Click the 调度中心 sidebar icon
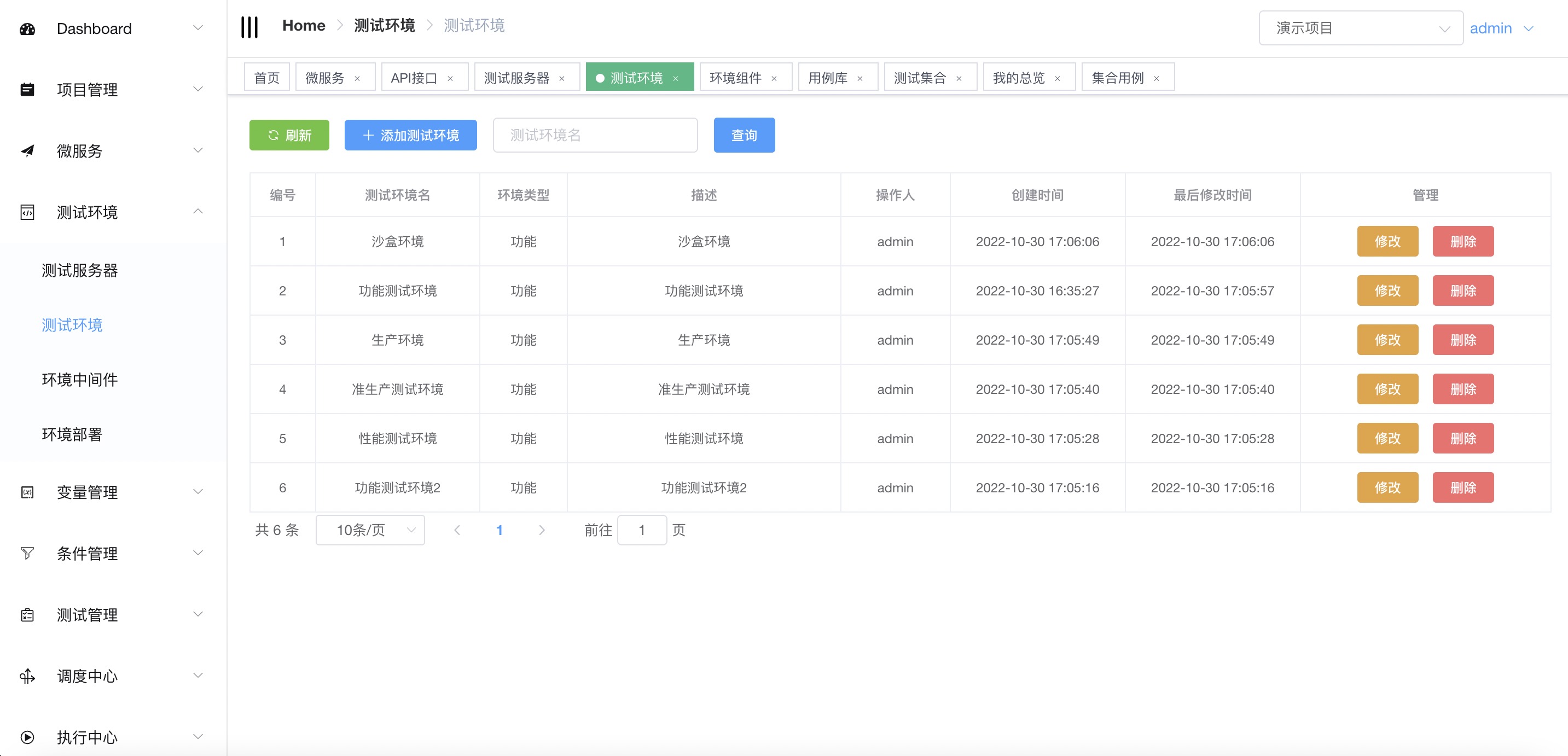1568x756 pixels. (27, 676)
